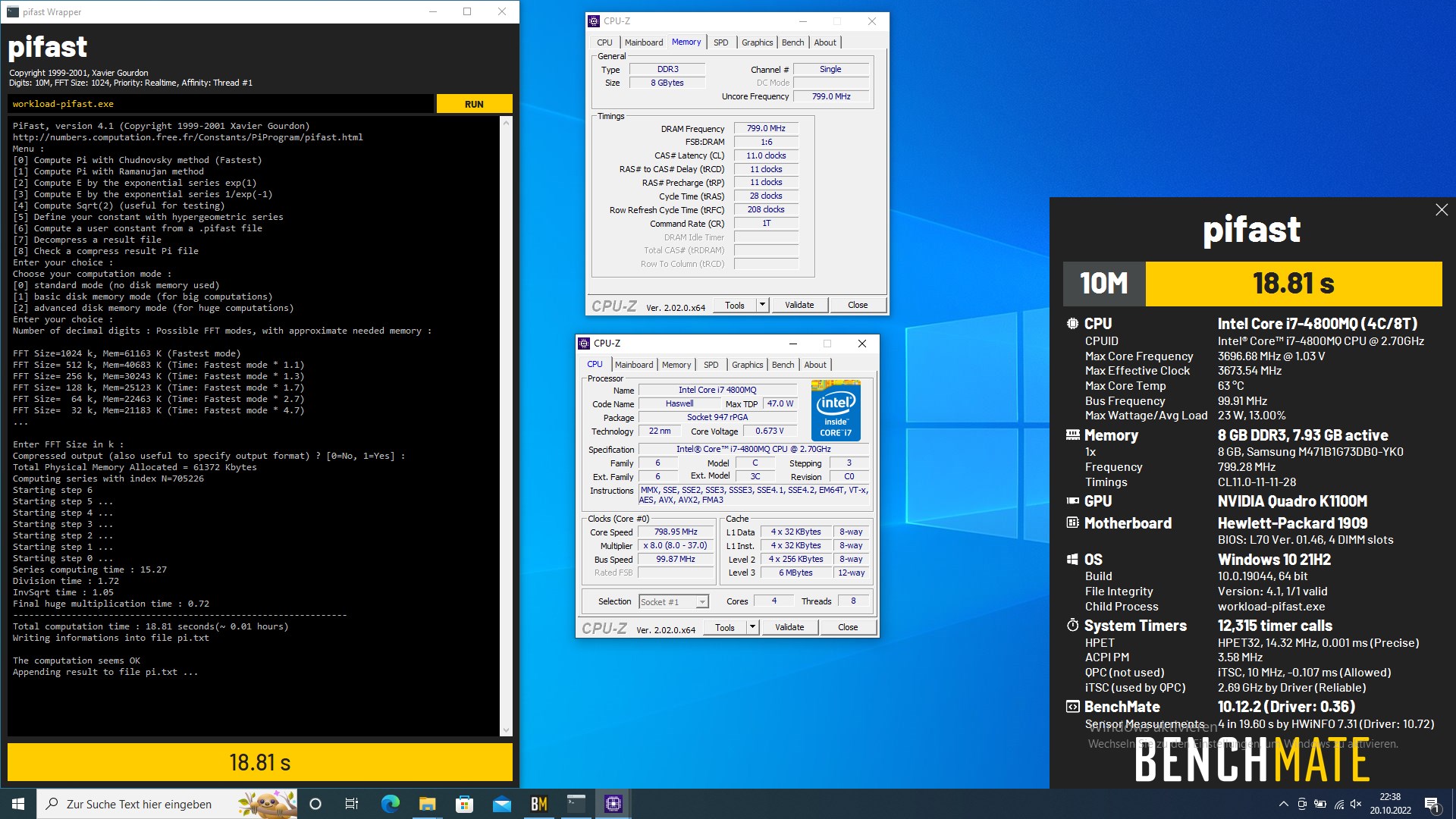1456x819 pixels.
Task: Open File Explorer from taskbar
Action: 427,804
